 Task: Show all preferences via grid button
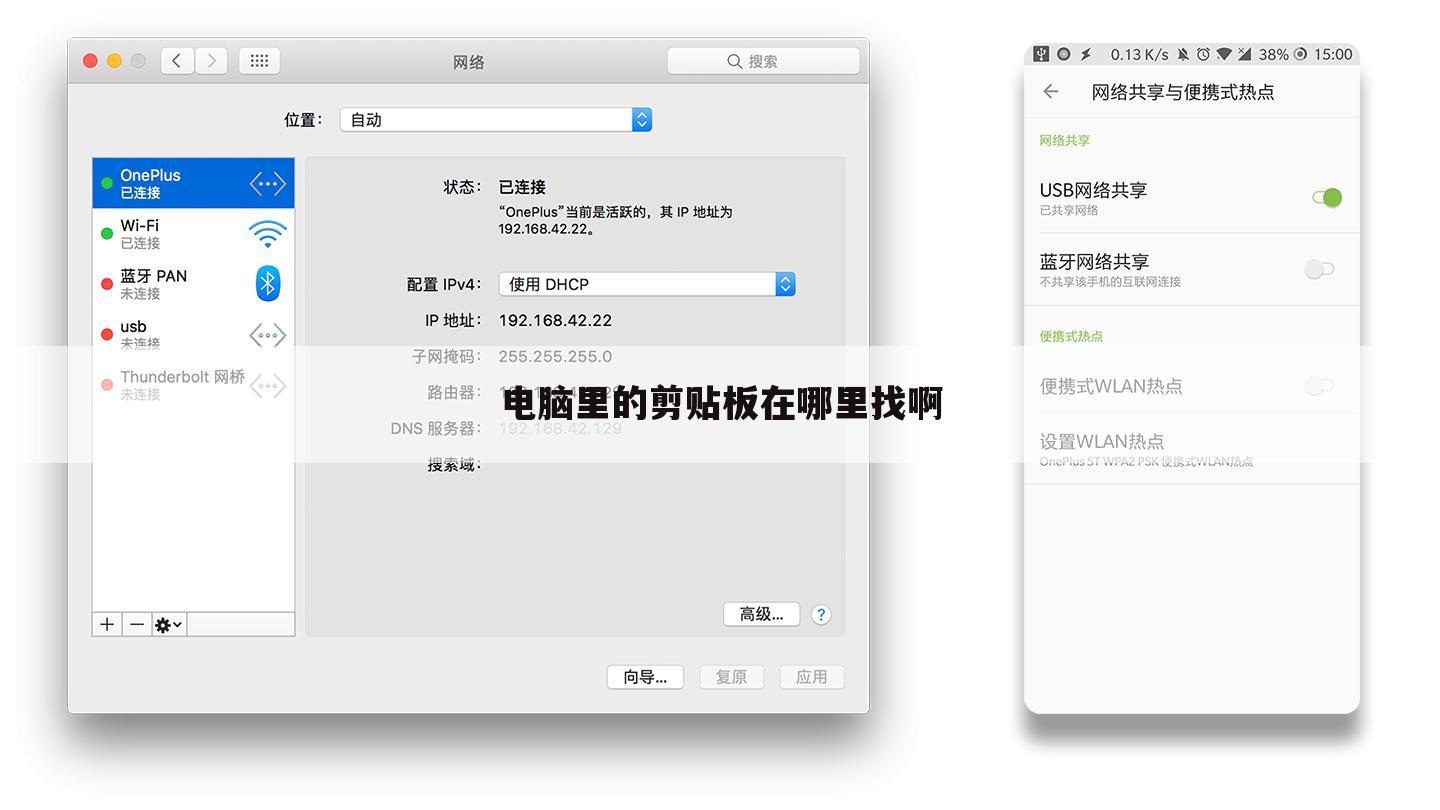tap(259, 61)
